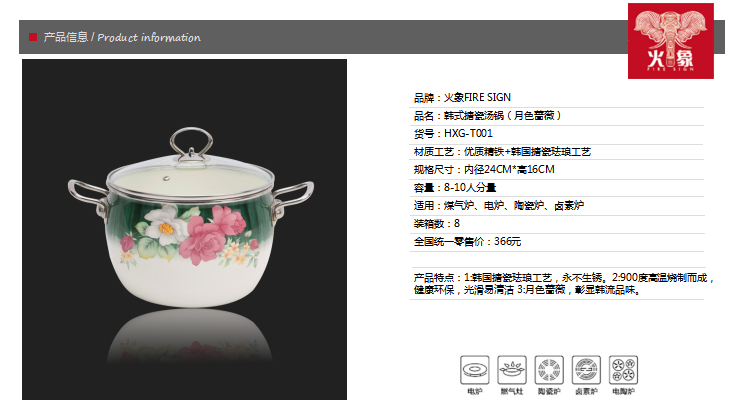Click the pot lid handle in photo
The width and height of the screenshot is (751, 416).
tap(191, 144)
